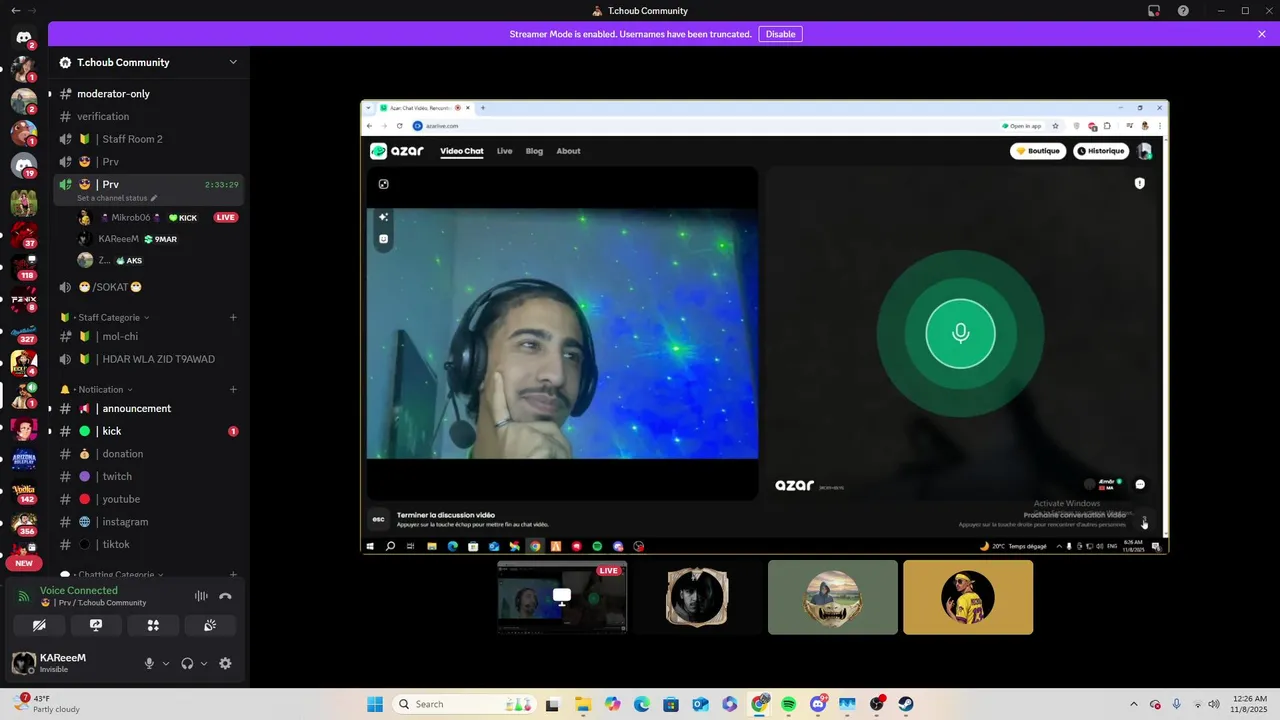Disable Streamer Mode

780,34
